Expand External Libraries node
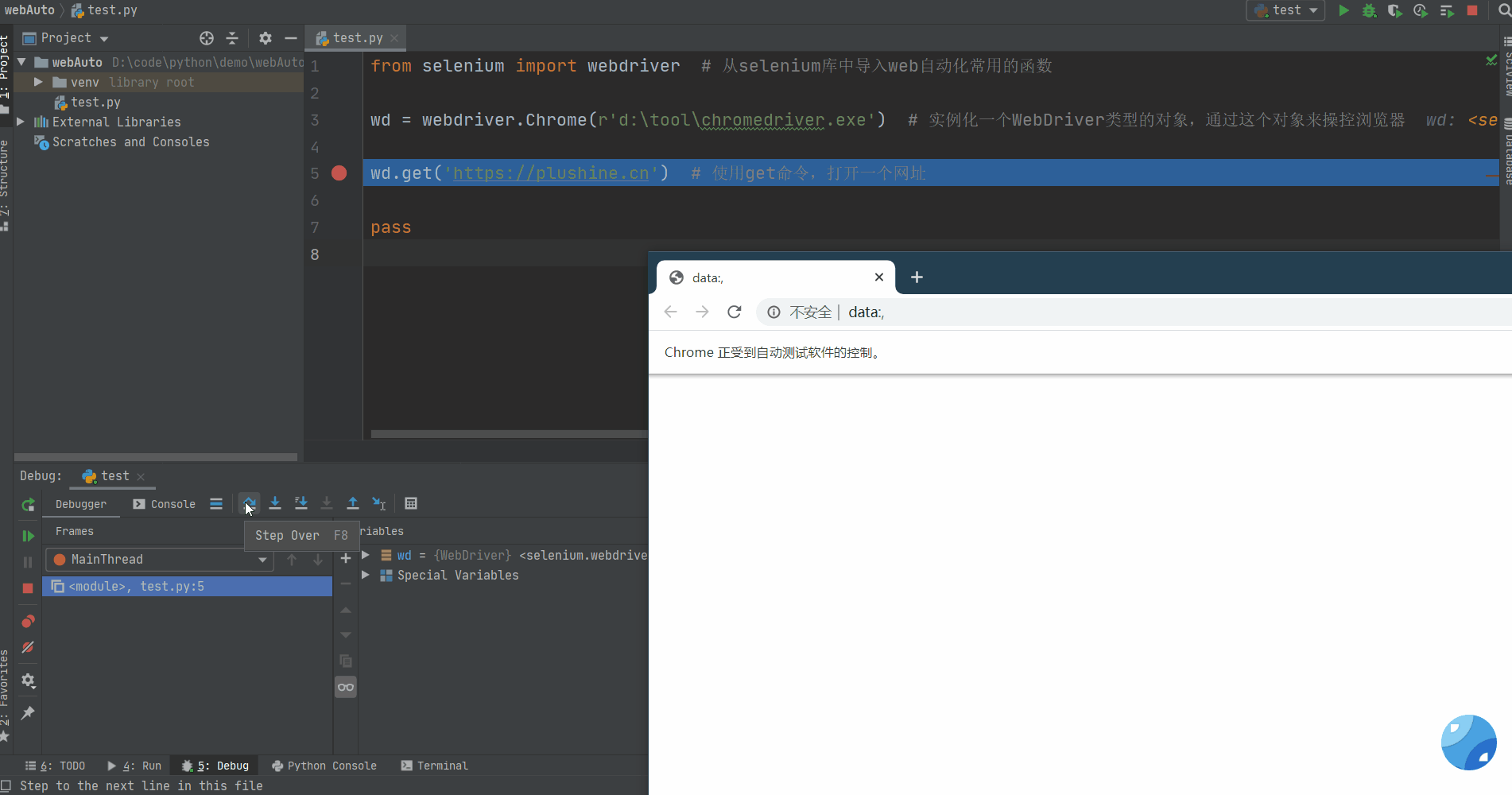Screen dimensions: 1512x795 (21, 122)
